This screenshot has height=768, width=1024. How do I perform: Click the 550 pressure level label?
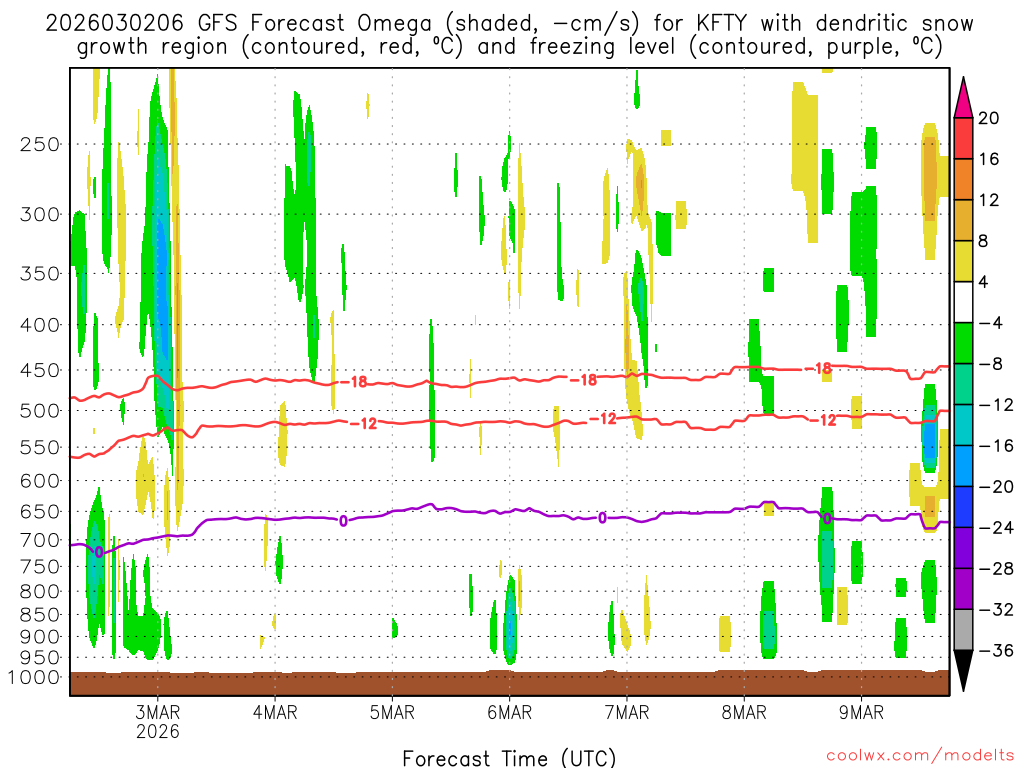(40, 447)
